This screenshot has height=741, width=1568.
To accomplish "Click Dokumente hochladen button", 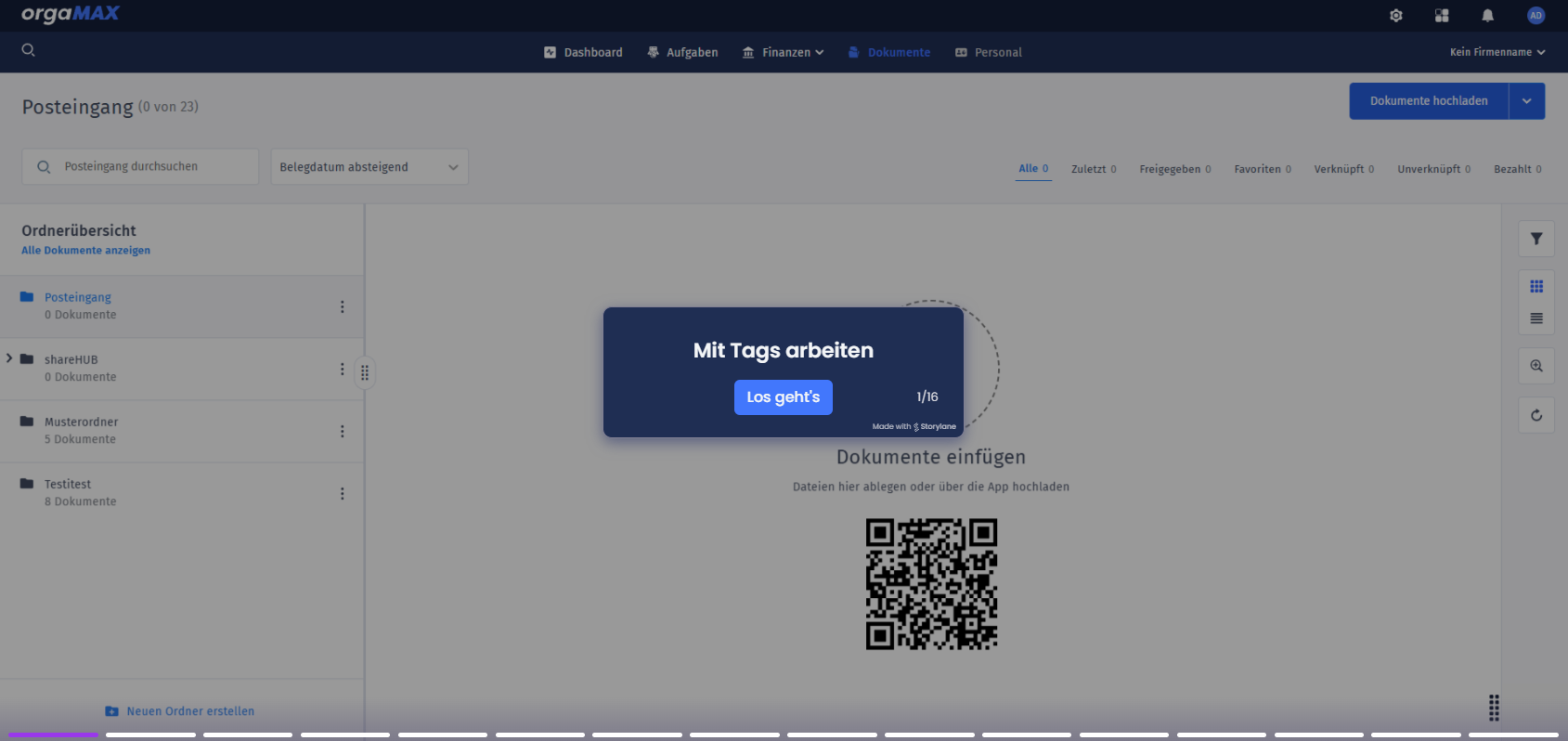I will pos(1429,101).
